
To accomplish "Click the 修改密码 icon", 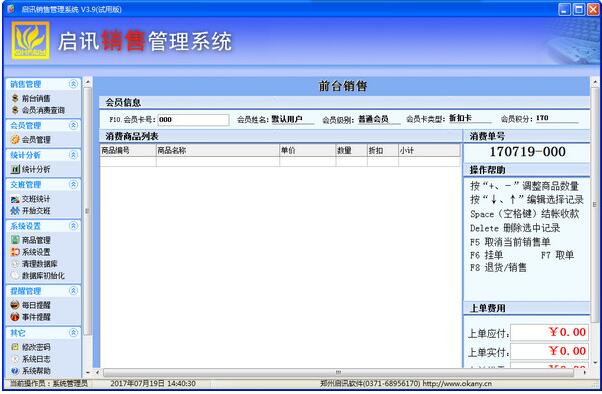I will click(x=15, y=347).
